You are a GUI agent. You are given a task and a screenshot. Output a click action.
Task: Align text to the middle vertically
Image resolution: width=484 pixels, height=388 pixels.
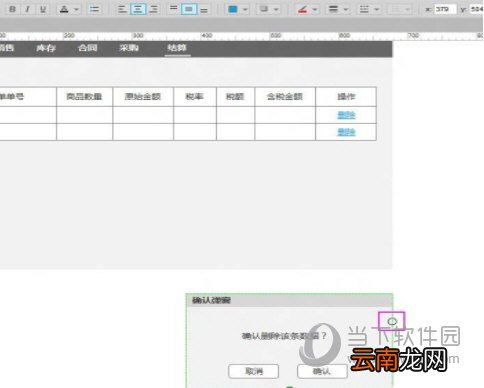point(189,9)
